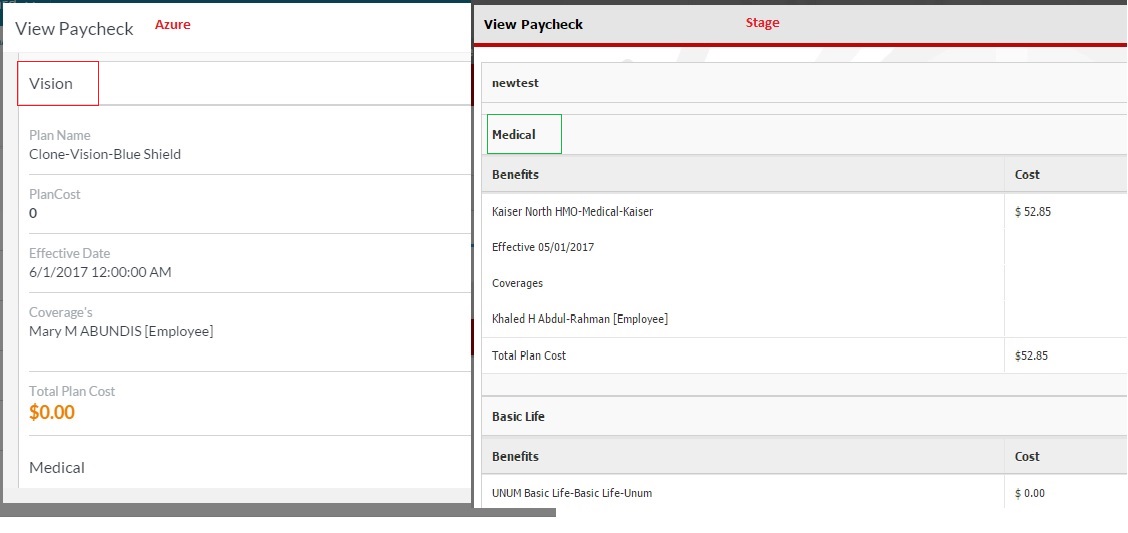This screenshot has width=1128, height=533.
Task: Expand the Medical section in Azure panel
Action: [57, 467]
